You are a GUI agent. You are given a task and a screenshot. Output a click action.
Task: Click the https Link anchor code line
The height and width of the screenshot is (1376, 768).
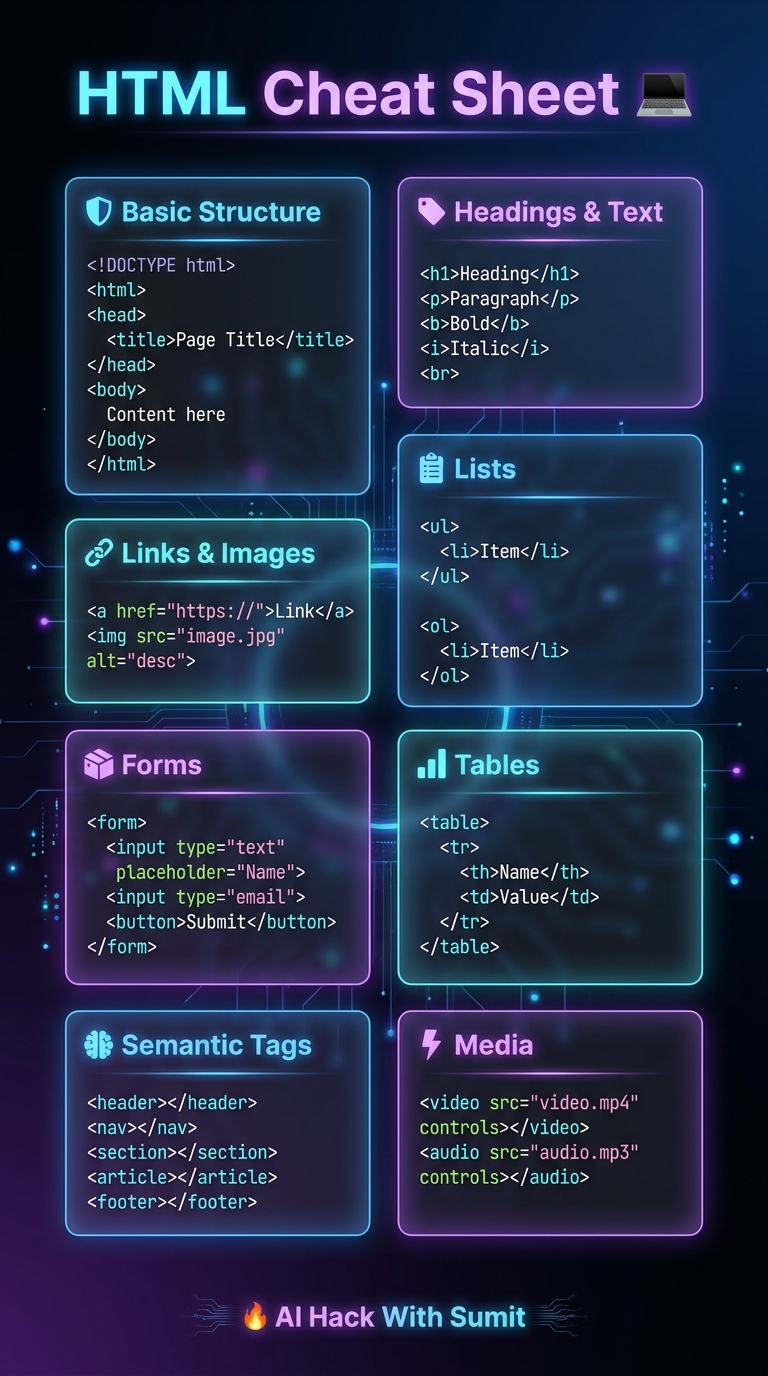point(220,611)
